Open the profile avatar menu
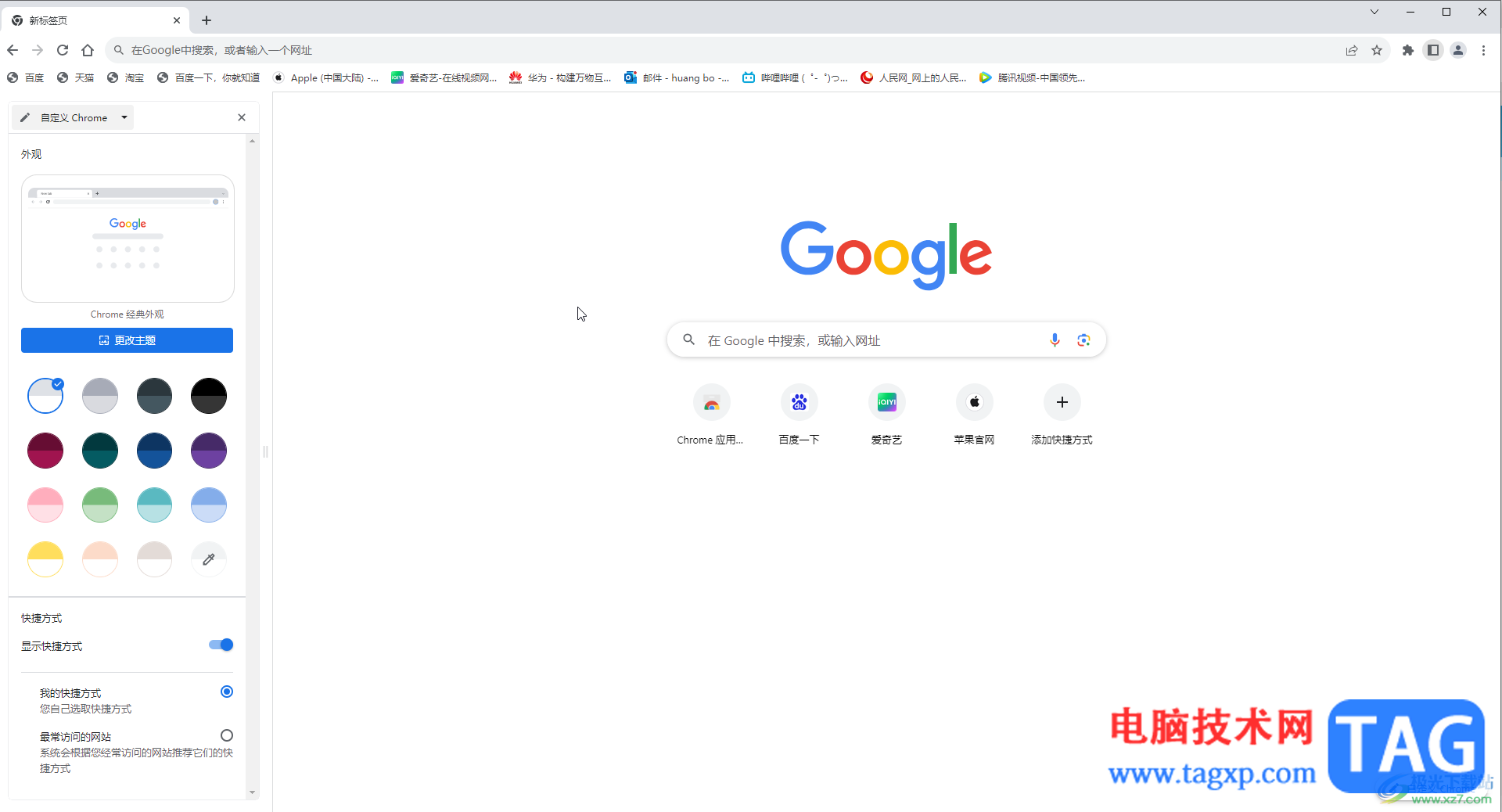 [x=1458, y=50]
